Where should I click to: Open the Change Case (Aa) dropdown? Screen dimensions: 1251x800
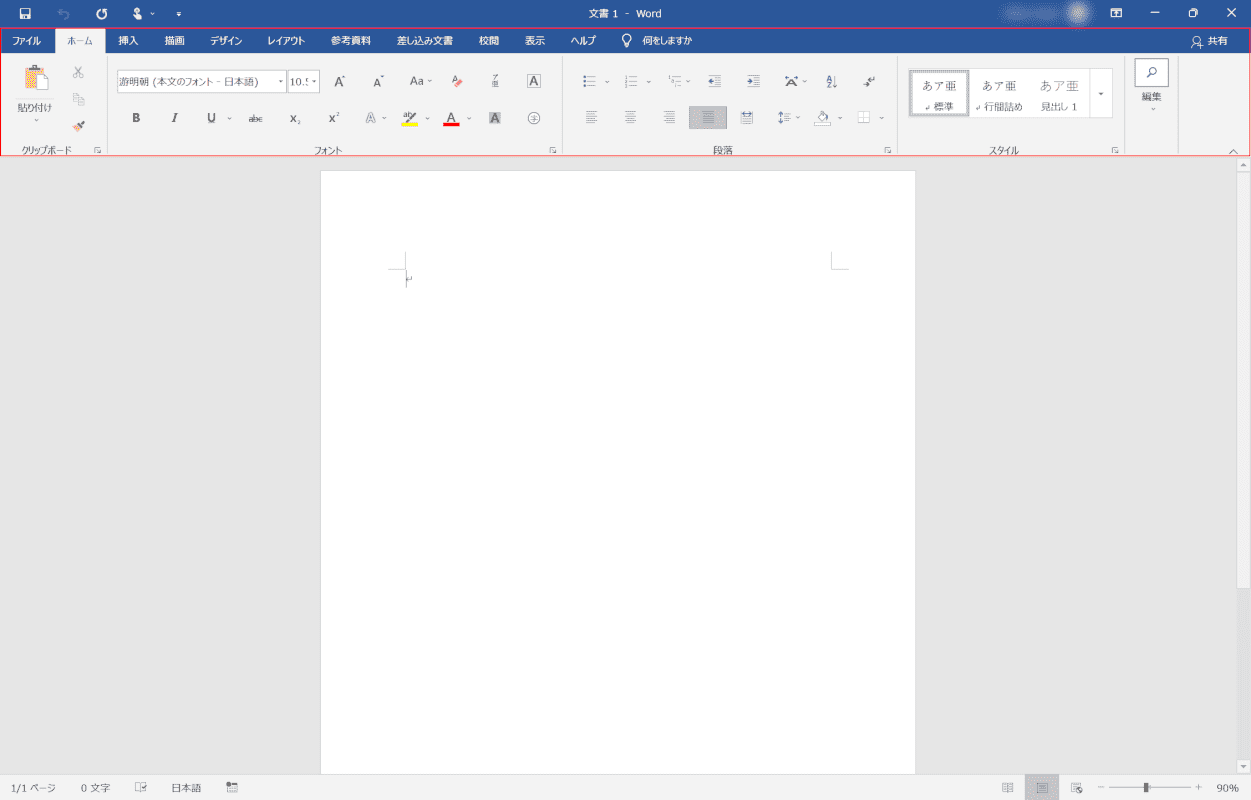[421, 82]
